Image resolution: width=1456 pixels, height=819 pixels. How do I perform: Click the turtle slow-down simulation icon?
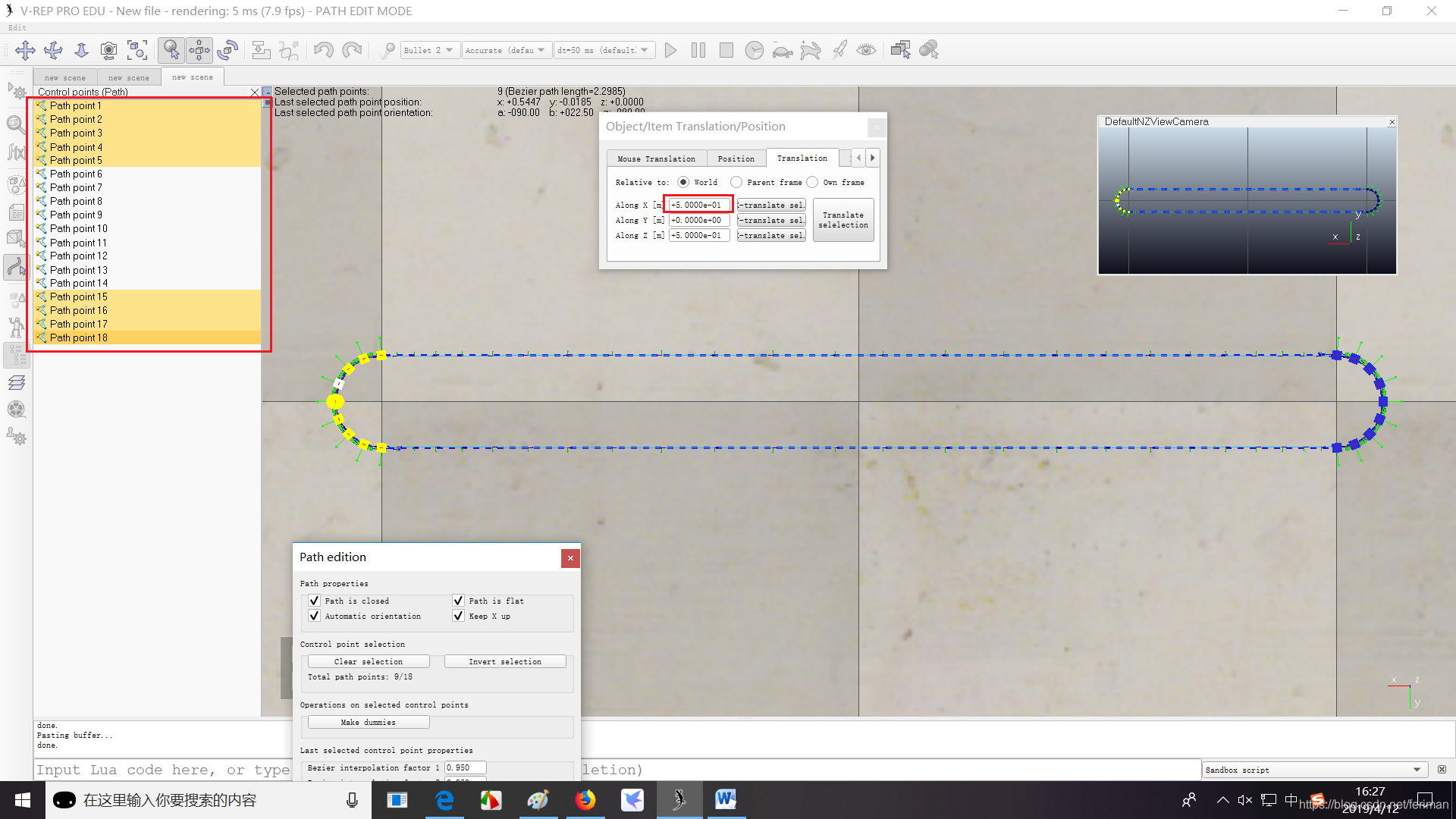(x=782, y=51)
